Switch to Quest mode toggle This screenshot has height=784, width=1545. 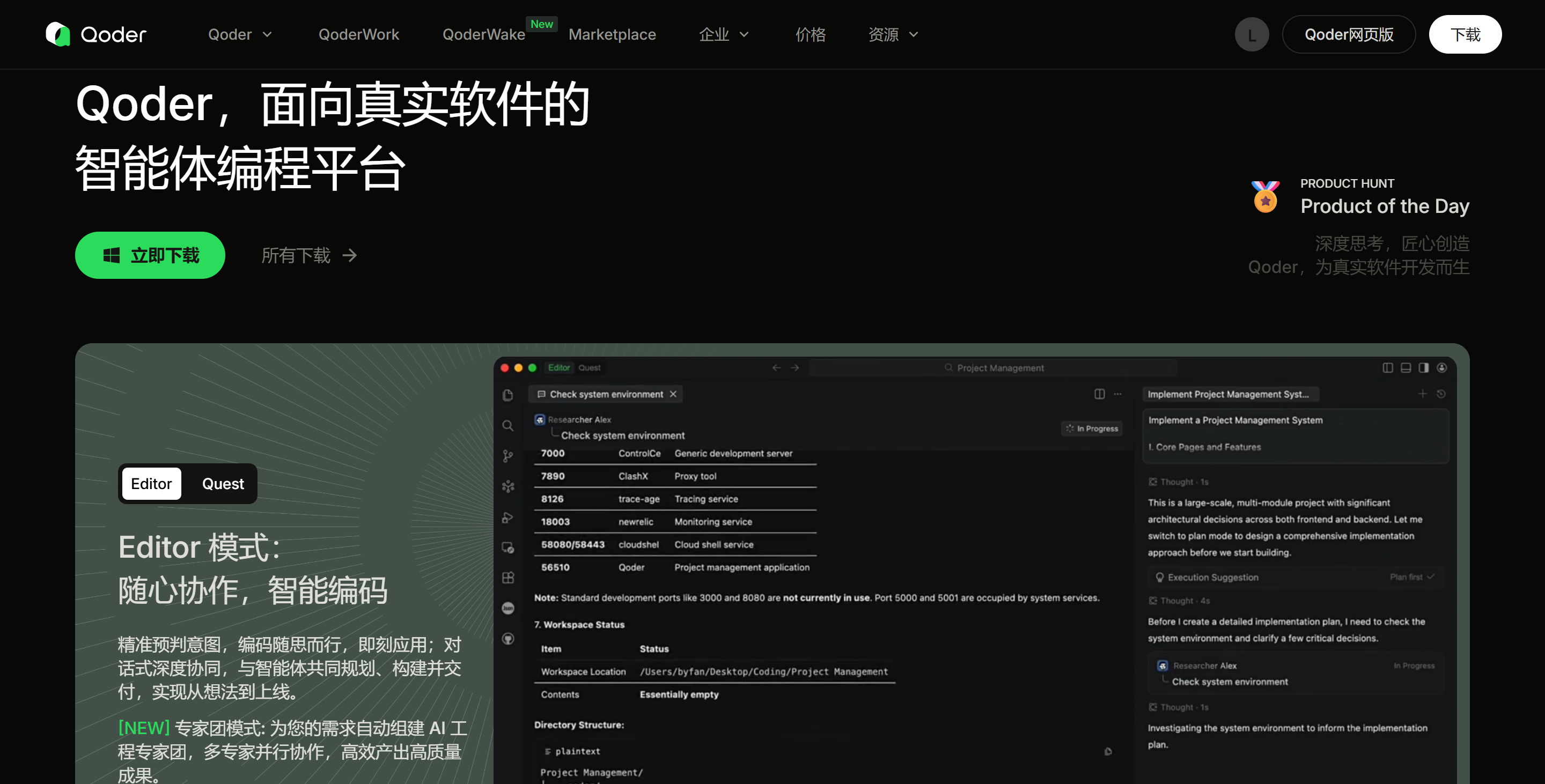pos(223,484)
